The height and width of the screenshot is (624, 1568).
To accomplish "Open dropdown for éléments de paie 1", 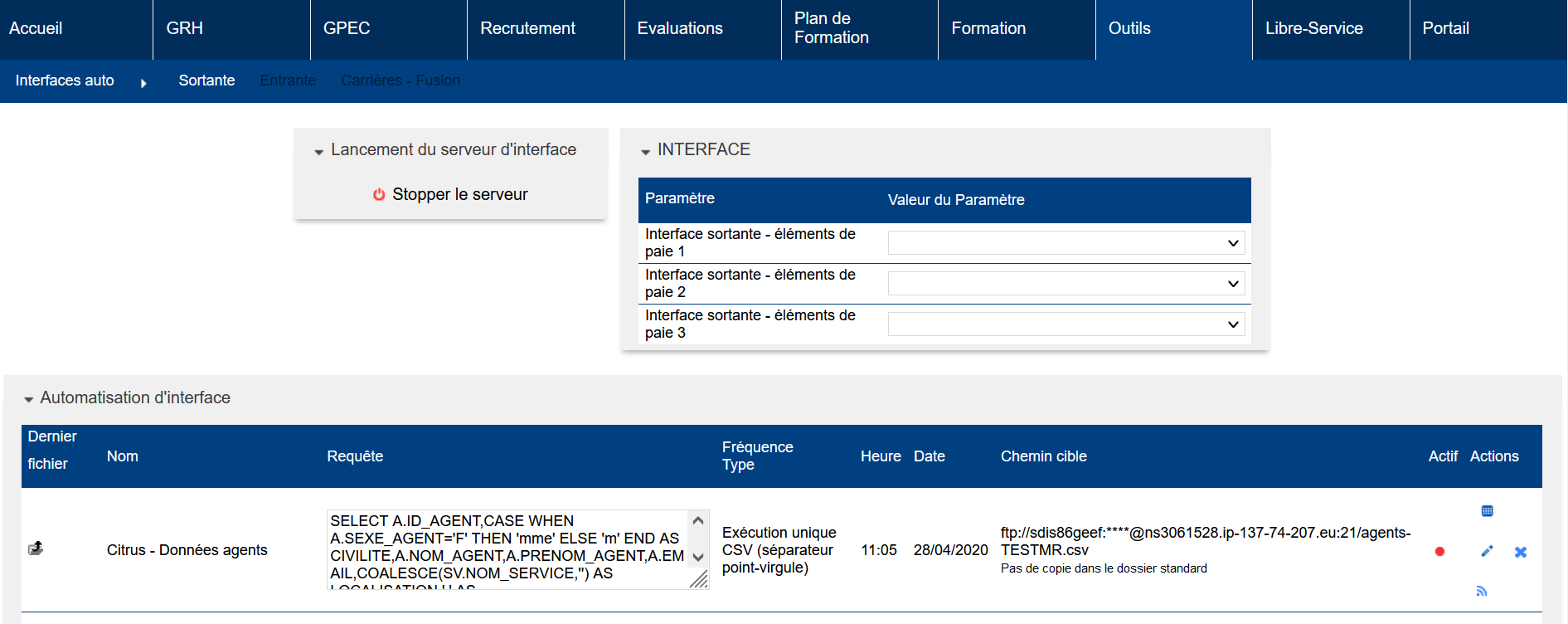I will pos(1066,243).
